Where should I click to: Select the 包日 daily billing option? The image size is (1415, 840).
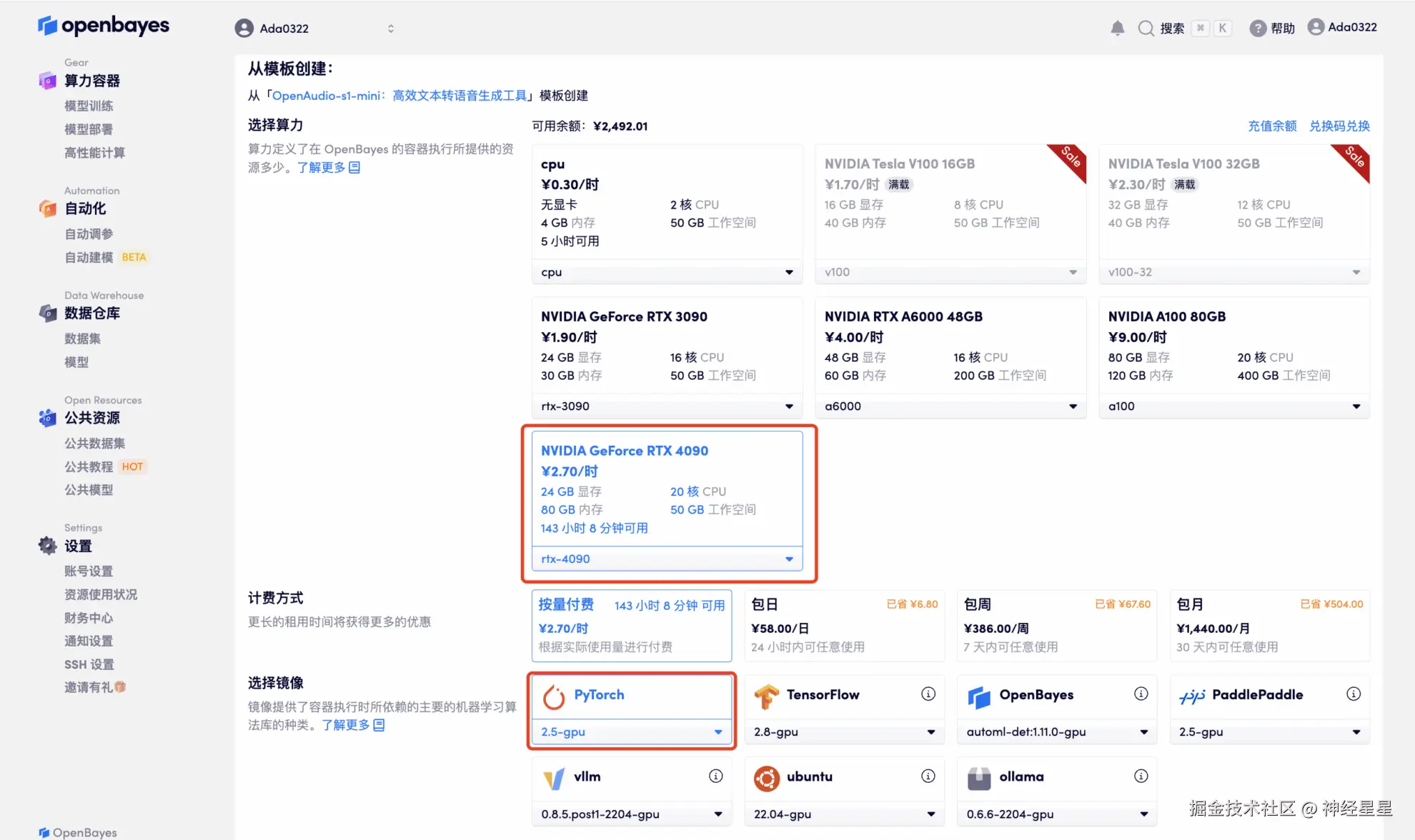coord(844,625)
